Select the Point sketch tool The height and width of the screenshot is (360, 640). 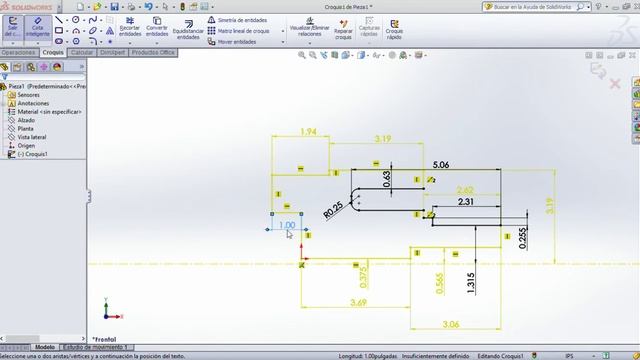(110, 41)
